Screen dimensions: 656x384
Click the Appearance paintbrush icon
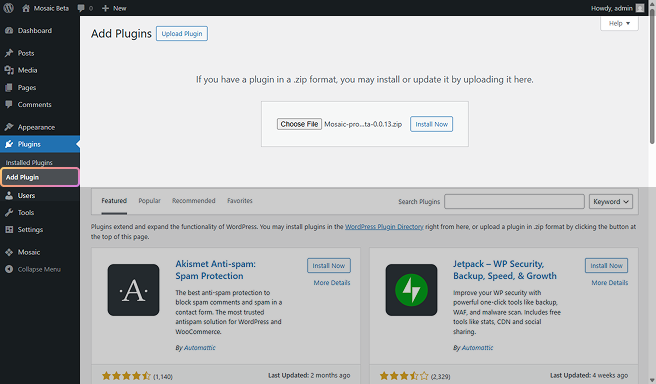(x=9, y=127)
